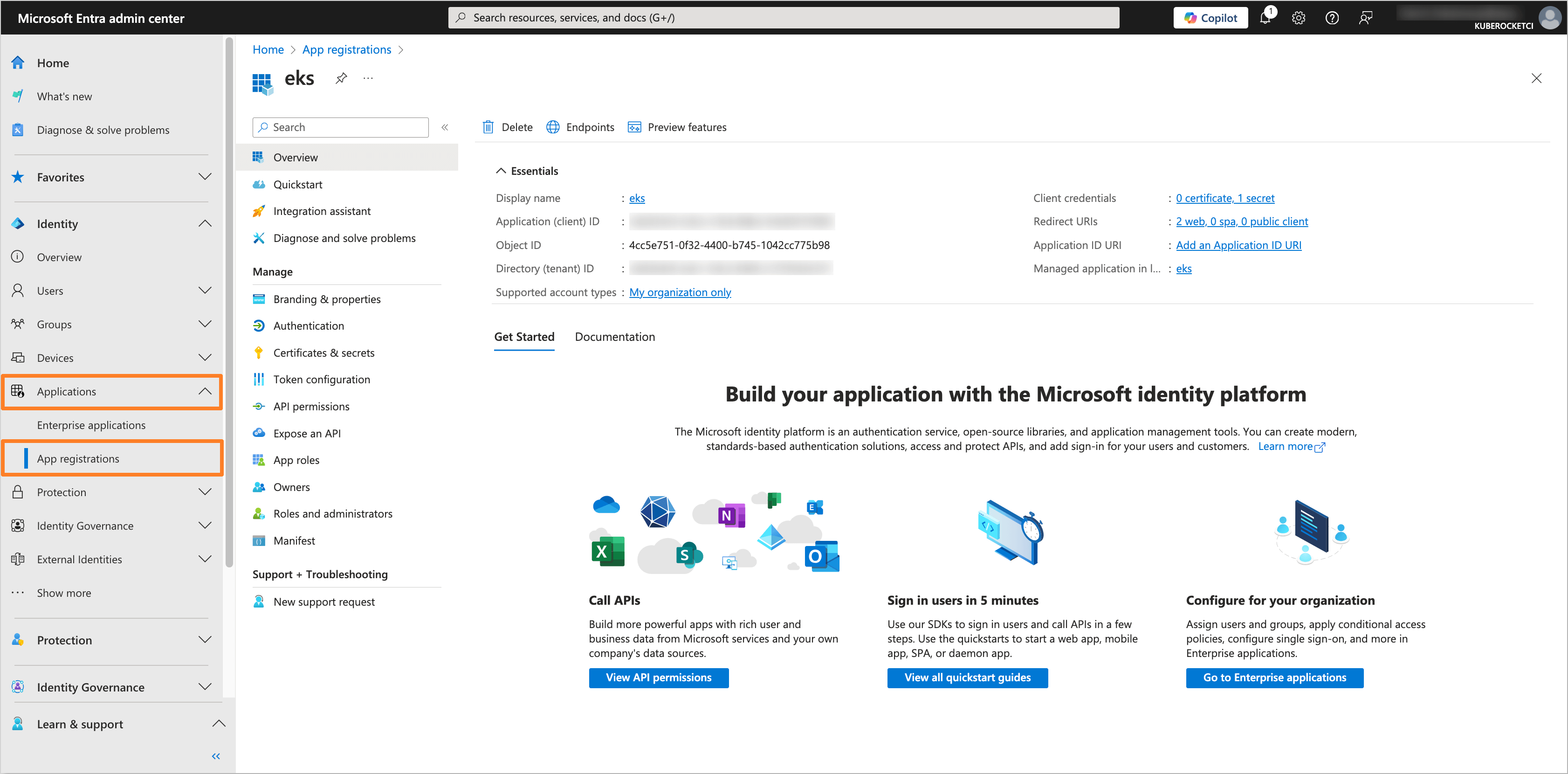The width and height of the screenshot is (1568, 774).
Task: Open API permissions
Action: pyautogui.click(x=312, y=406)
